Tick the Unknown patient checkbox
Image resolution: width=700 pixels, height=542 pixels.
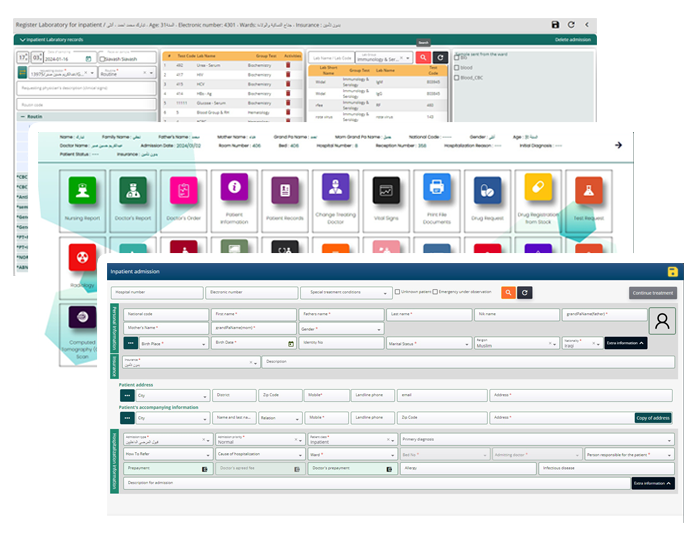[397, 292]
